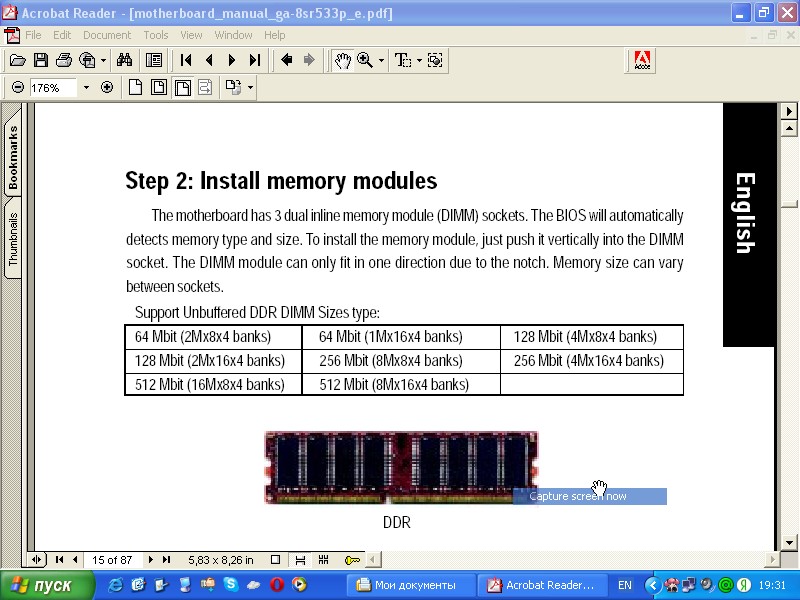The image size is (800, 600).
Task: Go to the next page in the status bar
Action: point(151,560)
